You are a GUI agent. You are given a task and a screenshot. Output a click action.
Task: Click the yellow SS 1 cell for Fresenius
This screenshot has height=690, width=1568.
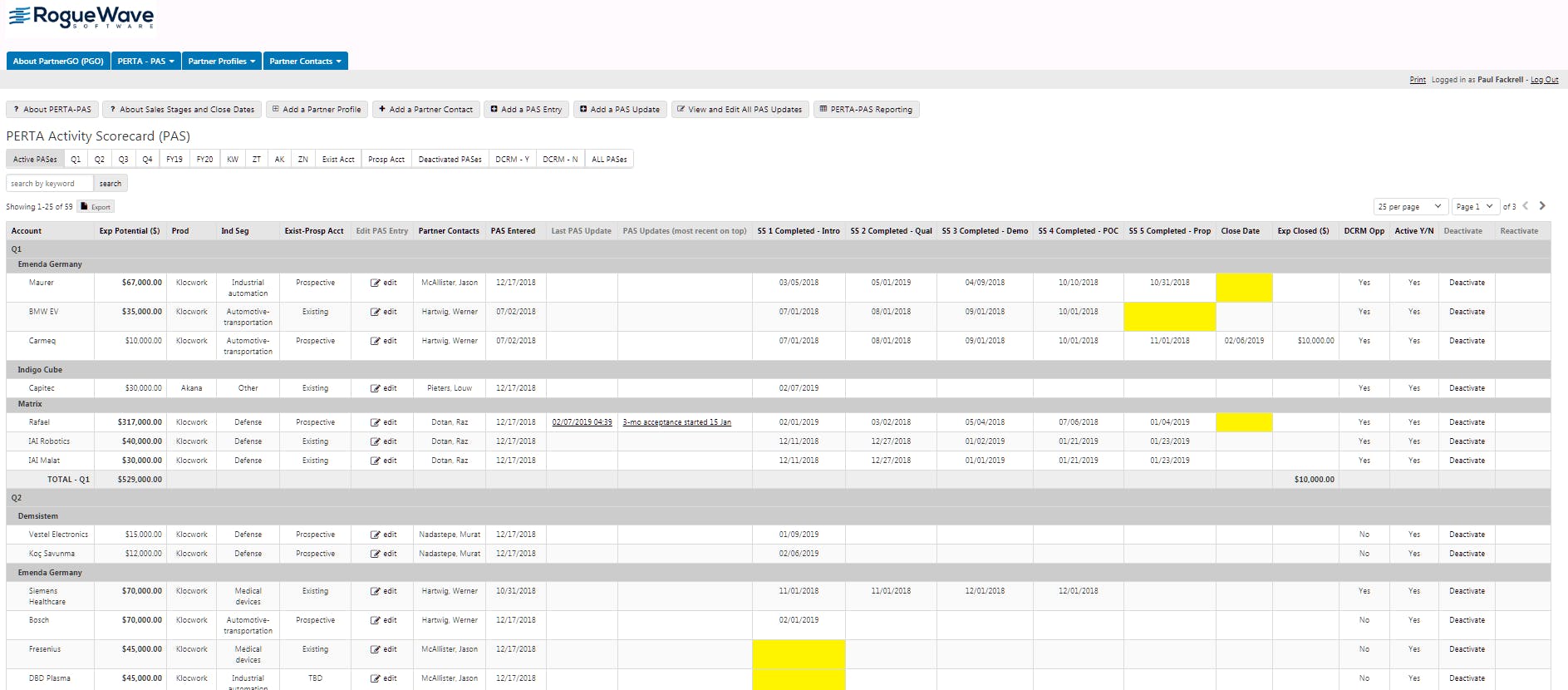(799, 654)
